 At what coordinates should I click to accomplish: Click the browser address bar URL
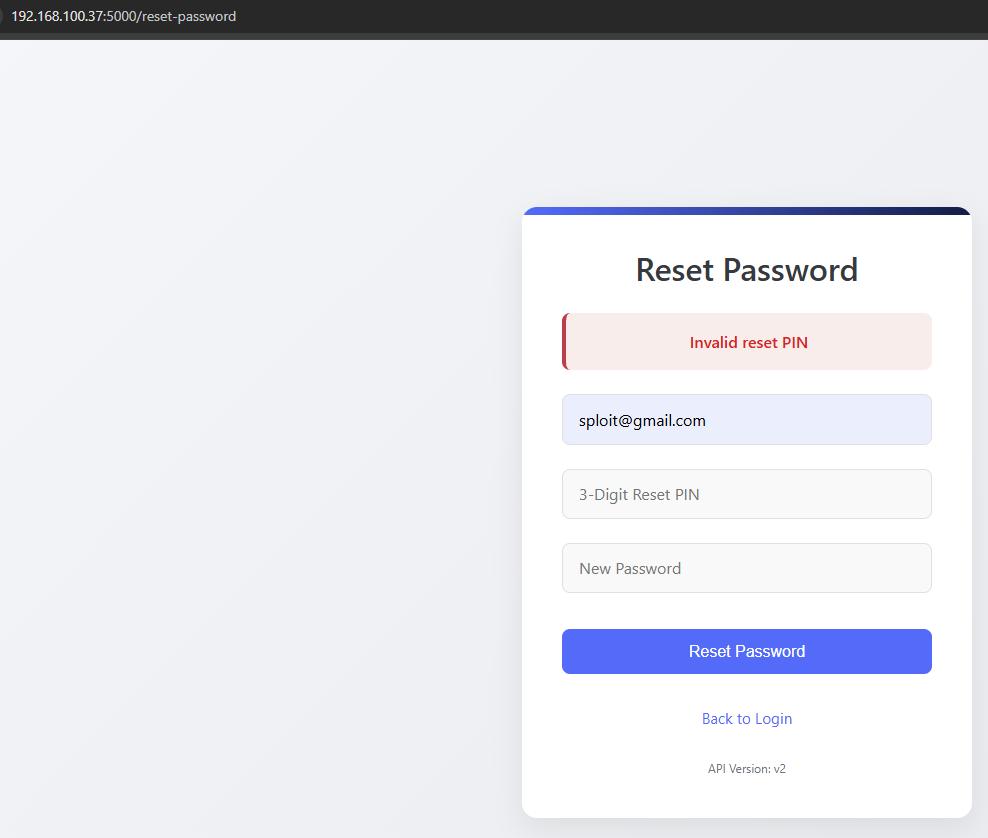click(124, 16)
